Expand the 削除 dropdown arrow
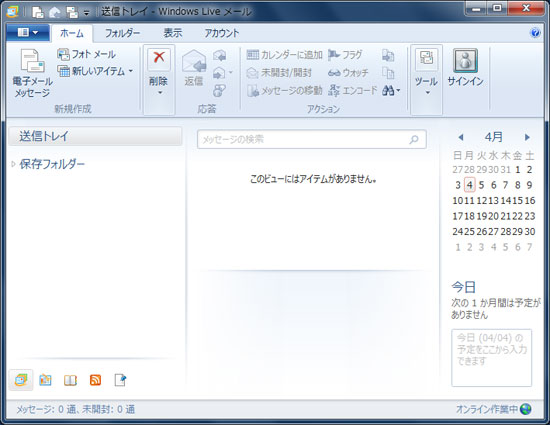Viewport: 550px width, 425px height. [160, 93]
